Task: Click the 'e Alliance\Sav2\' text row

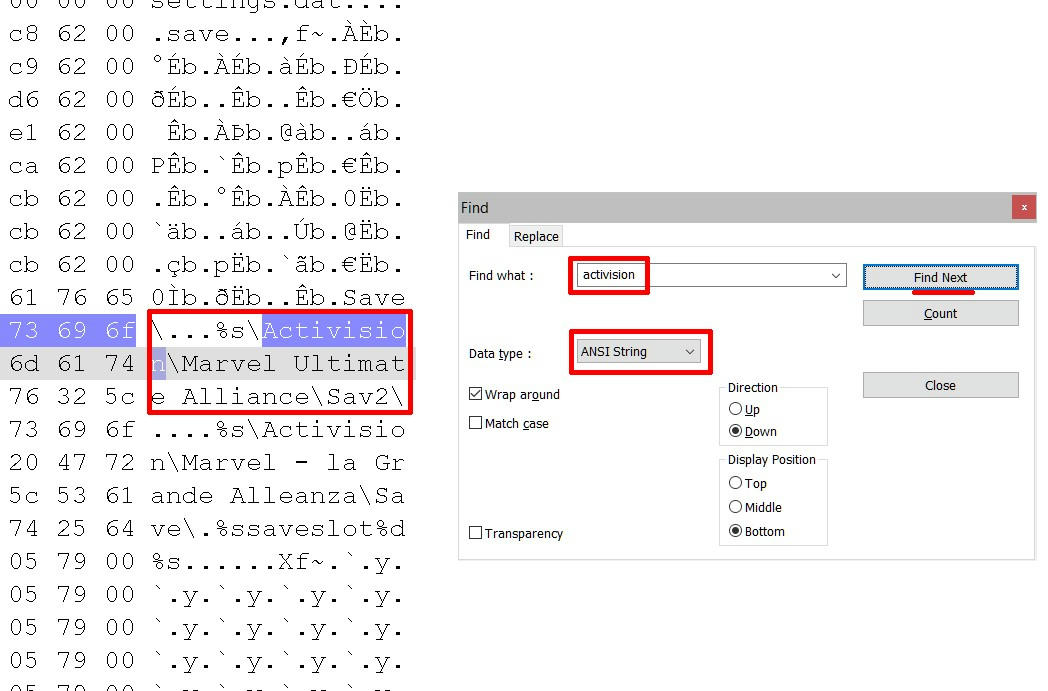Action: 277,396
